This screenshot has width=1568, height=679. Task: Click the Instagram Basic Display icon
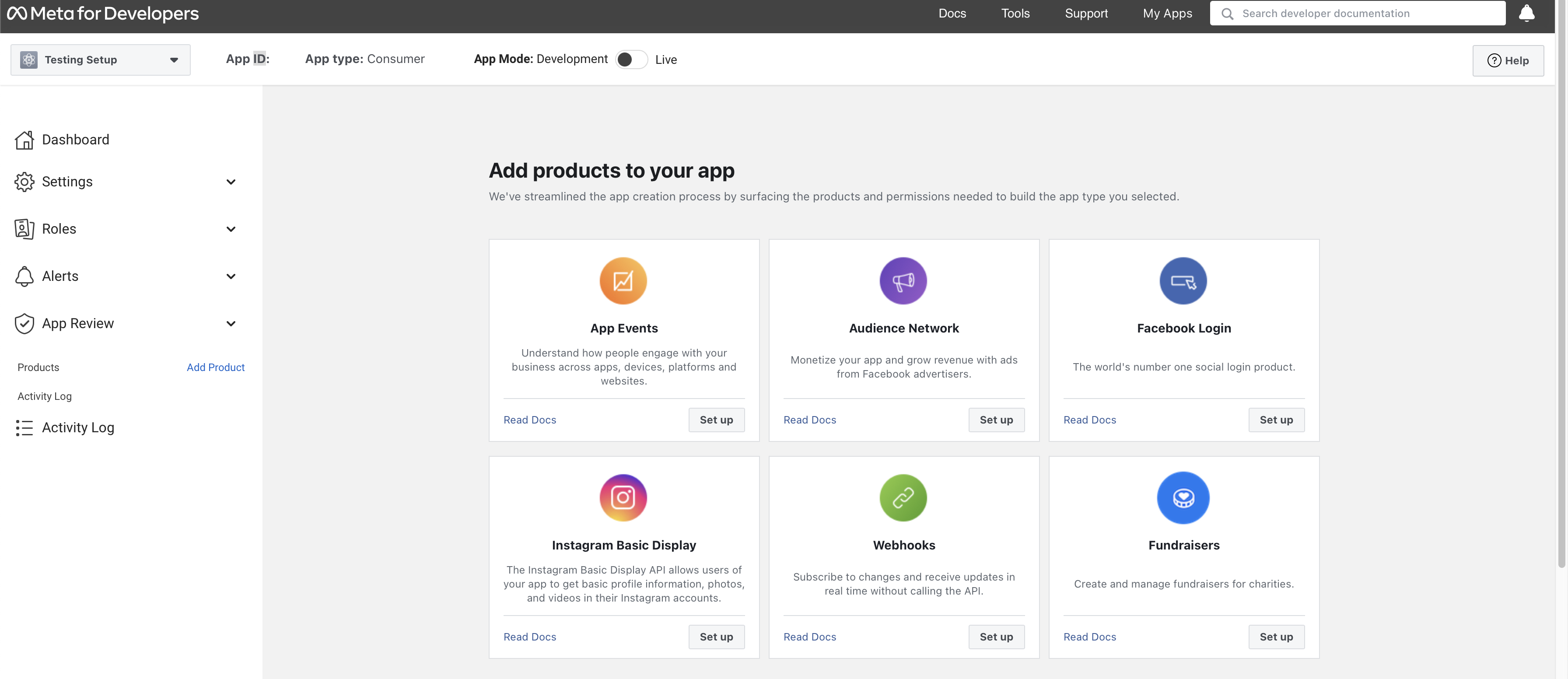pyautogui.click(x=623, y=497)
